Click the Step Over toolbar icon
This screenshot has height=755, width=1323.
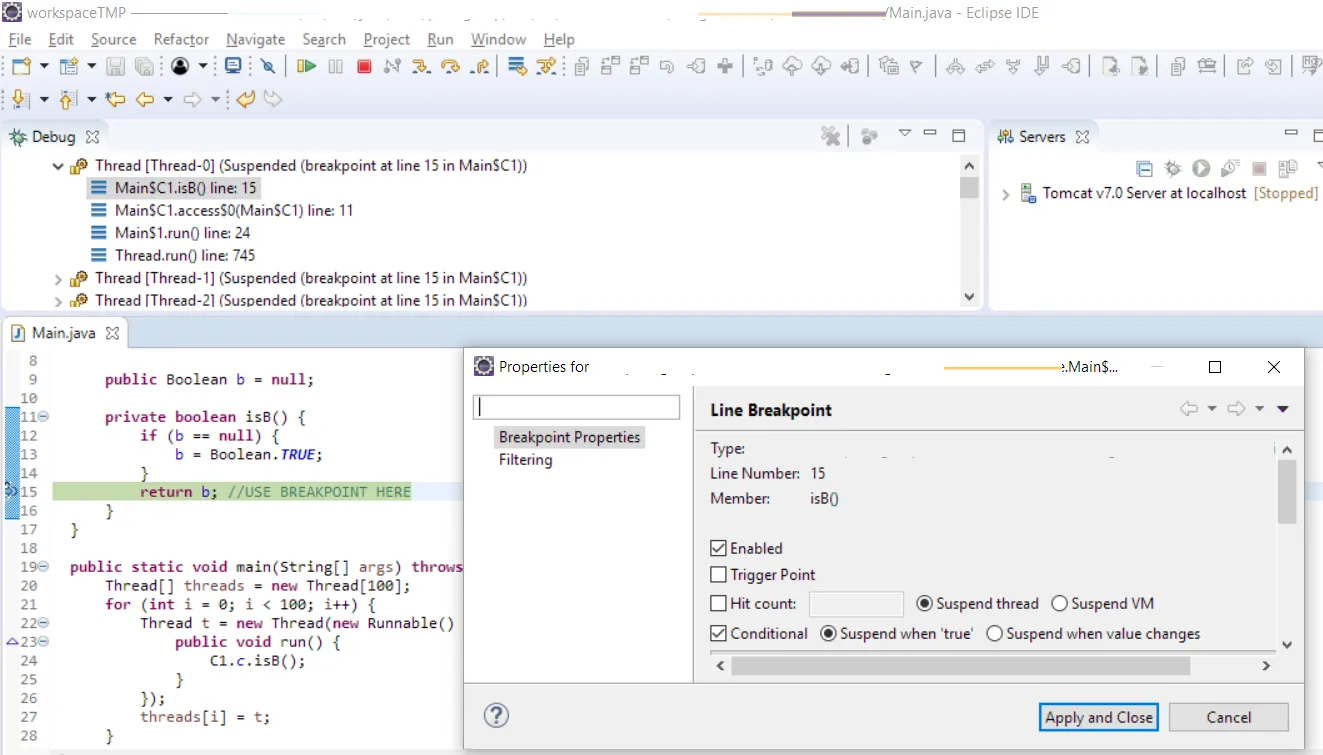[450, 67]
